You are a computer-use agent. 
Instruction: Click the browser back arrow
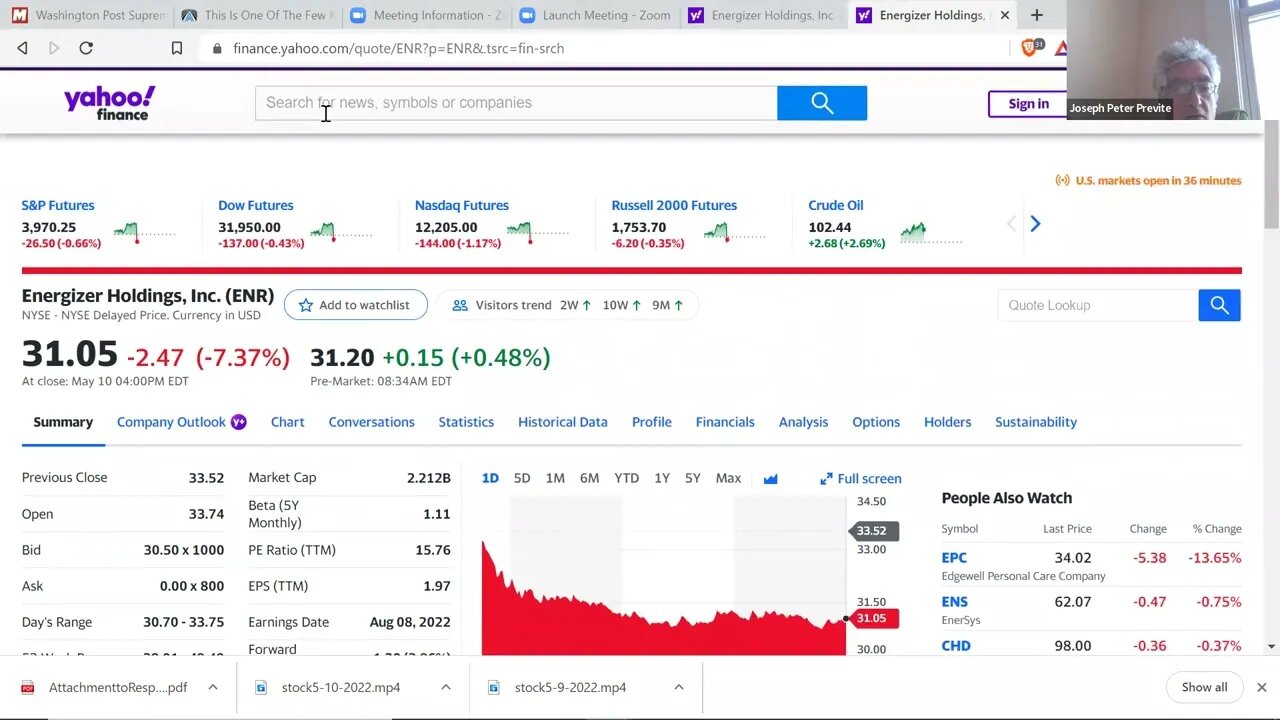(22, 48)
